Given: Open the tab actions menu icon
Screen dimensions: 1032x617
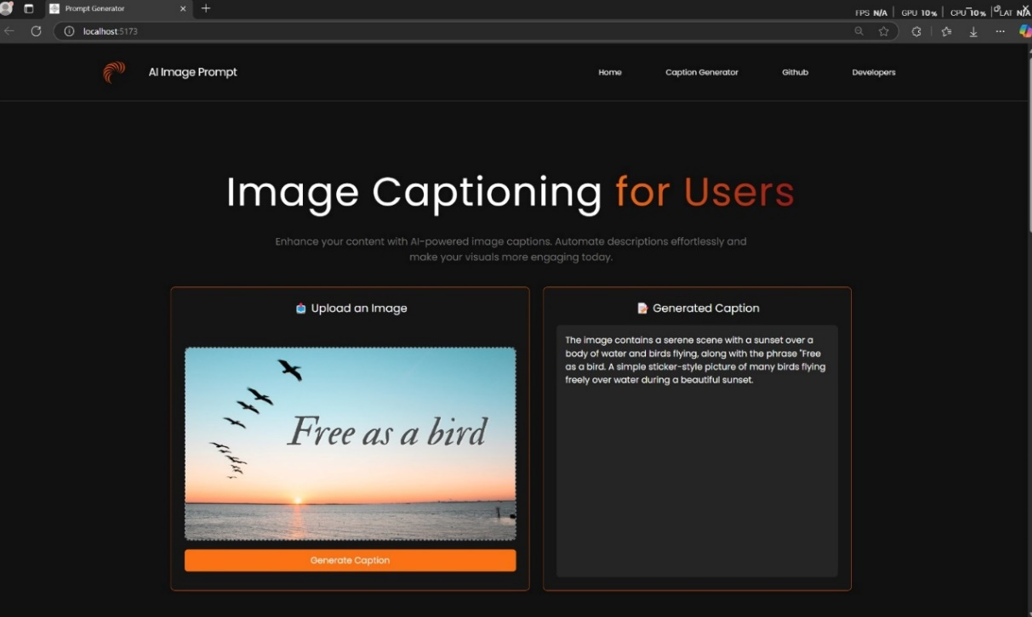Looking at the screenshot, I should click(x=28, y=9).
